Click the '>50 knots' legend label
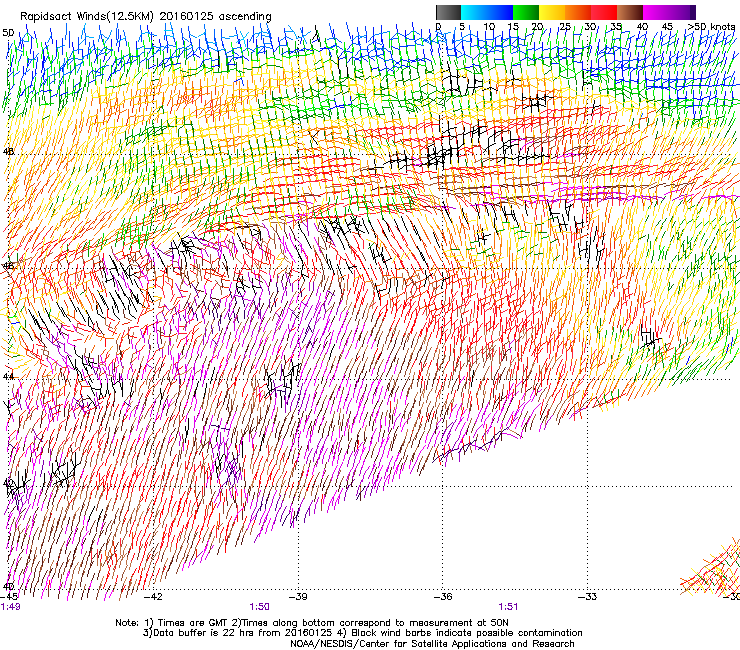The height and width of the screenshot is (650, 740). click(711, 26)
